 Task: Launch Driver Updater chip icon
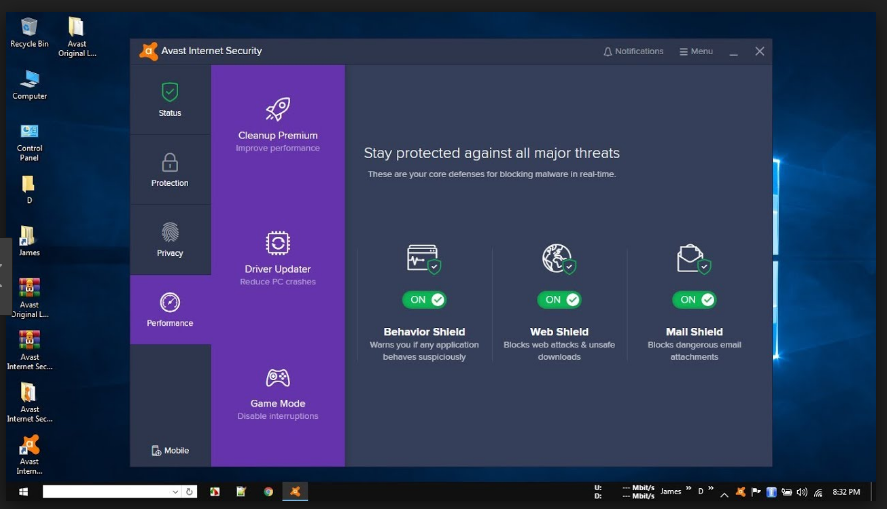coord(277,243)
